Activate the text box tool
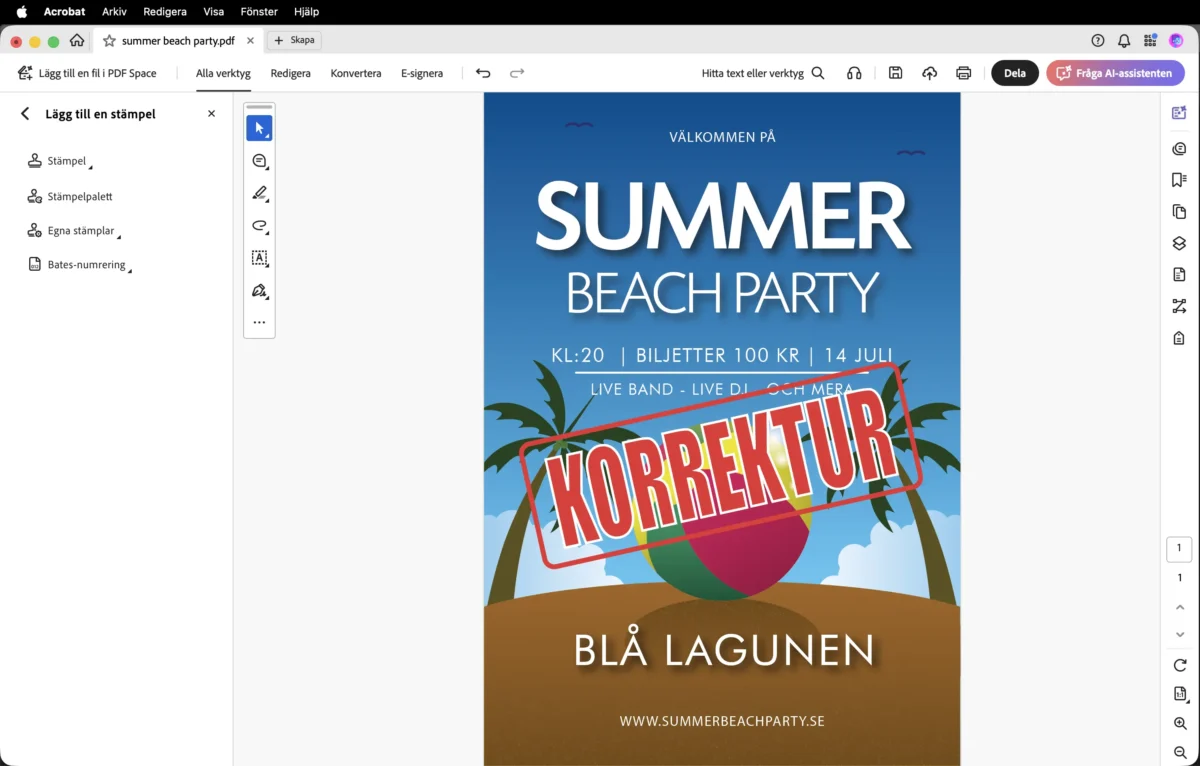This screenshot has height=766, width=1200. point(259,258)
